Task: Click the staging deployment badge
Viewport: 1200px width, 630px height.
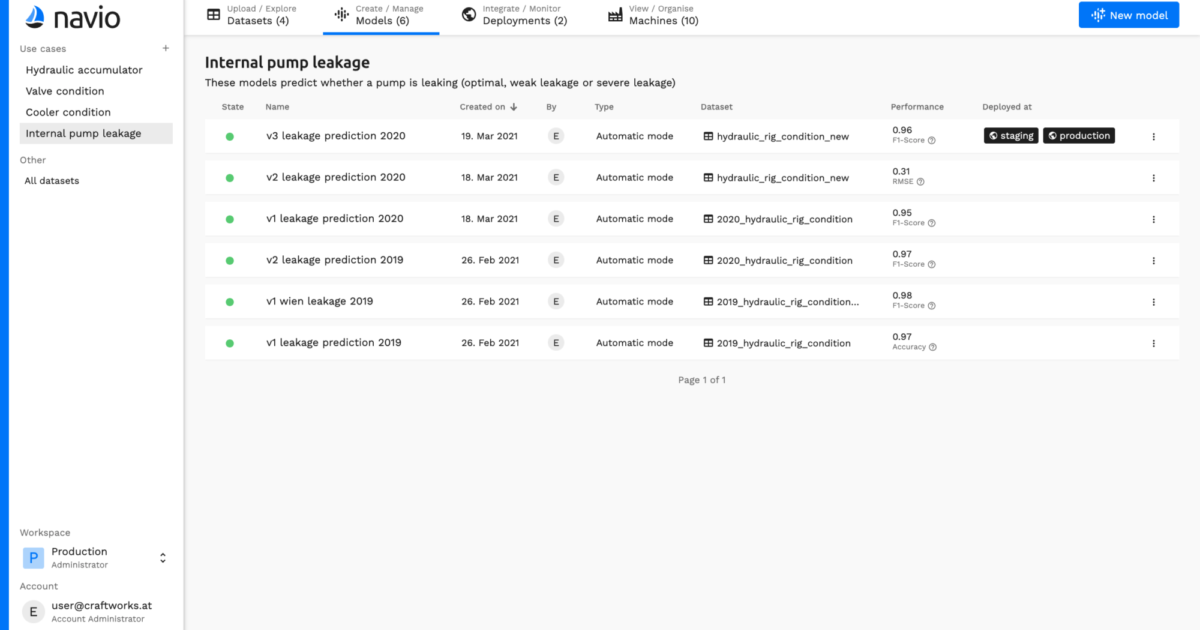Action: (x=1011, y=136)
